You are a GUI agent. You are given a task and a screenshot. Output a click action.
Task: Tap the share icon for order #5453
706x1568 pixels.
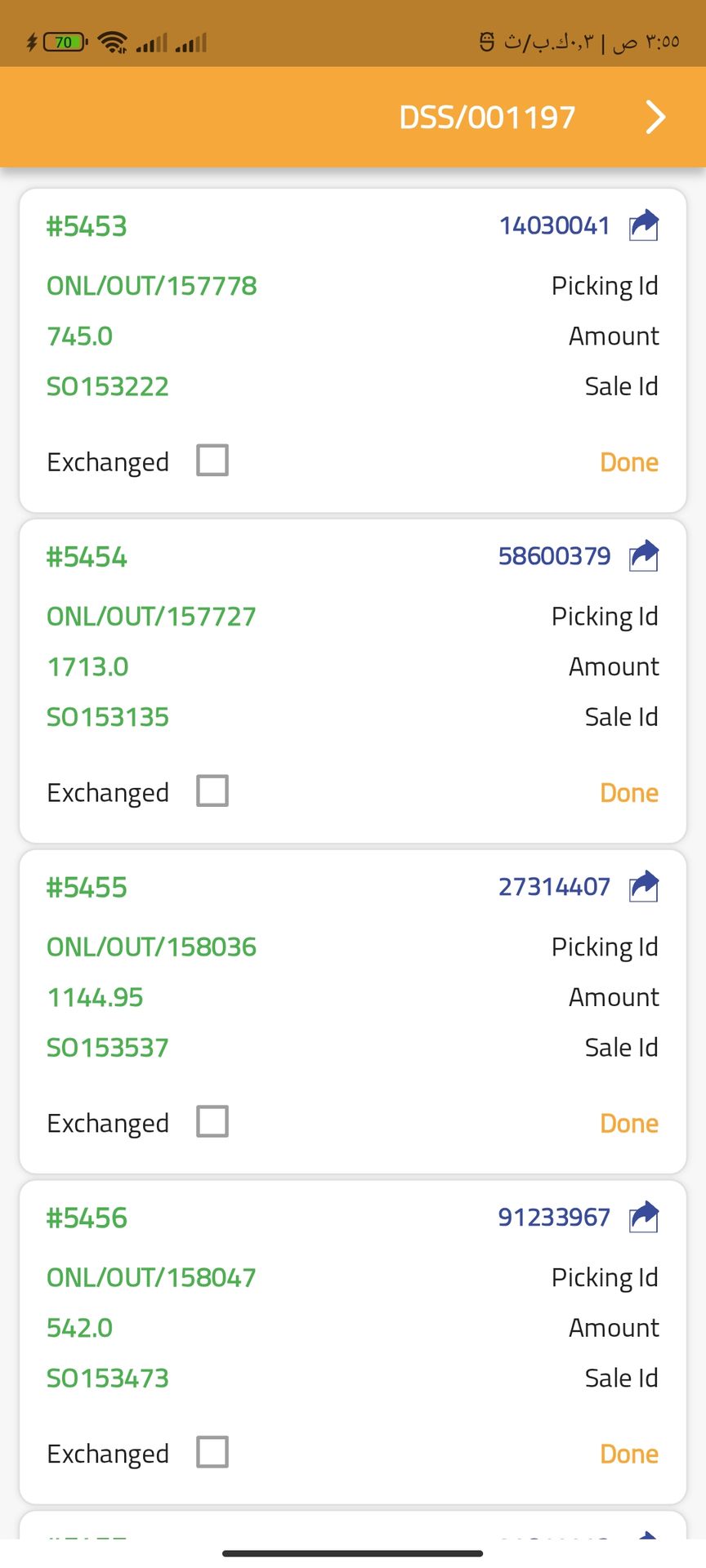pos(644,225)
